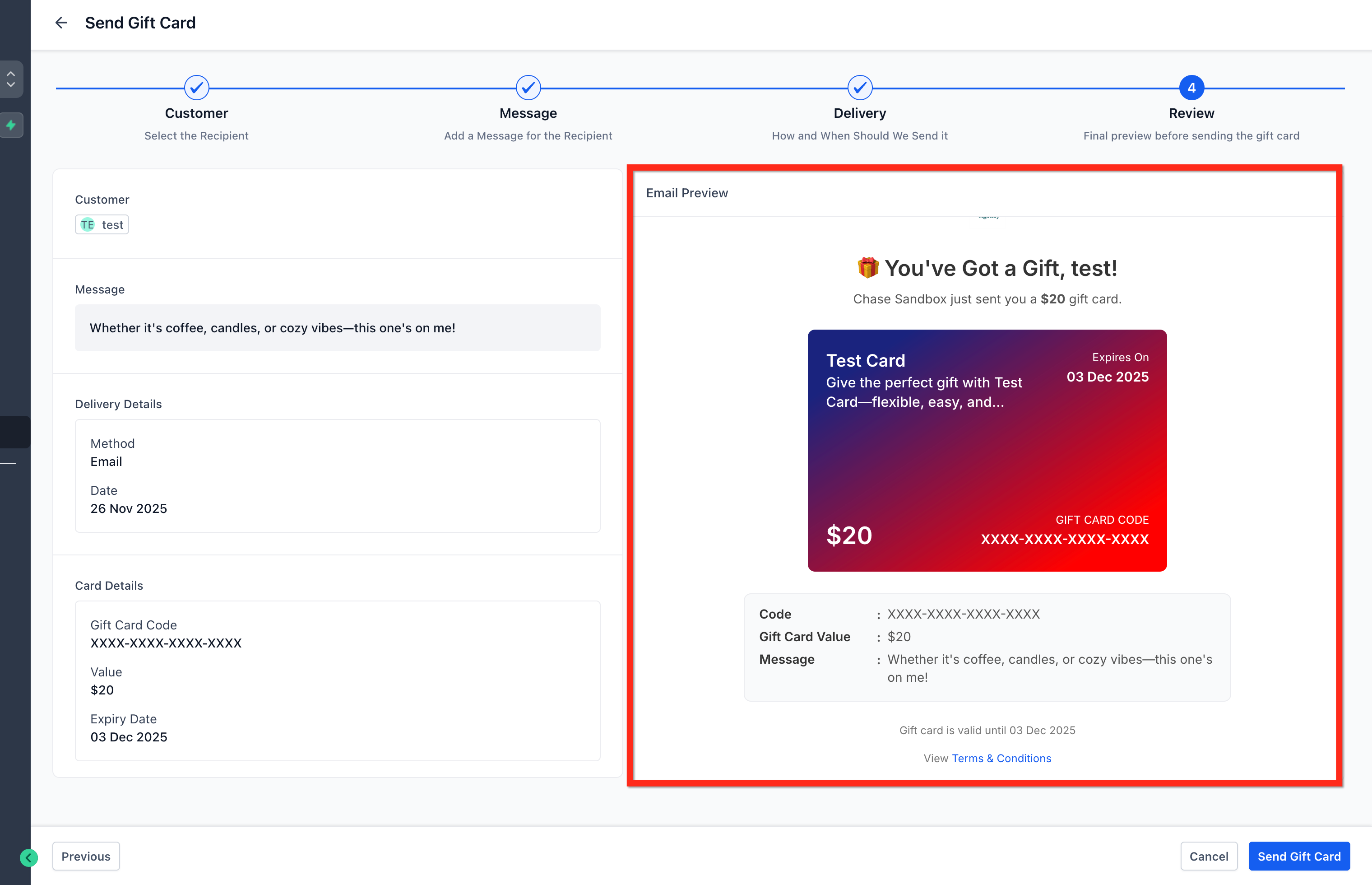Click the Send Gift Card page title
Screen dimensions: 1372x885
pyautogui.click(x=140, y=23)
